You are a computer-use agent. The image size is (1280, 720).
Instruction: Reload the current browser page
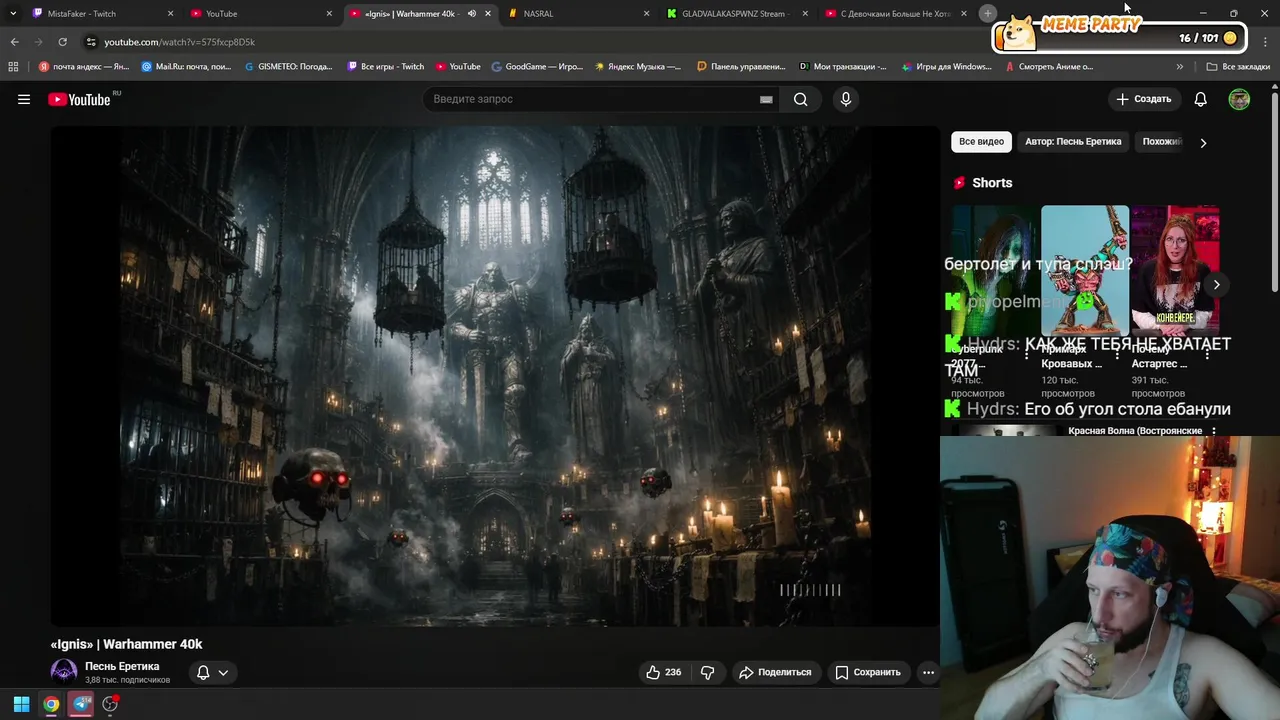click(x=62, y=42)
